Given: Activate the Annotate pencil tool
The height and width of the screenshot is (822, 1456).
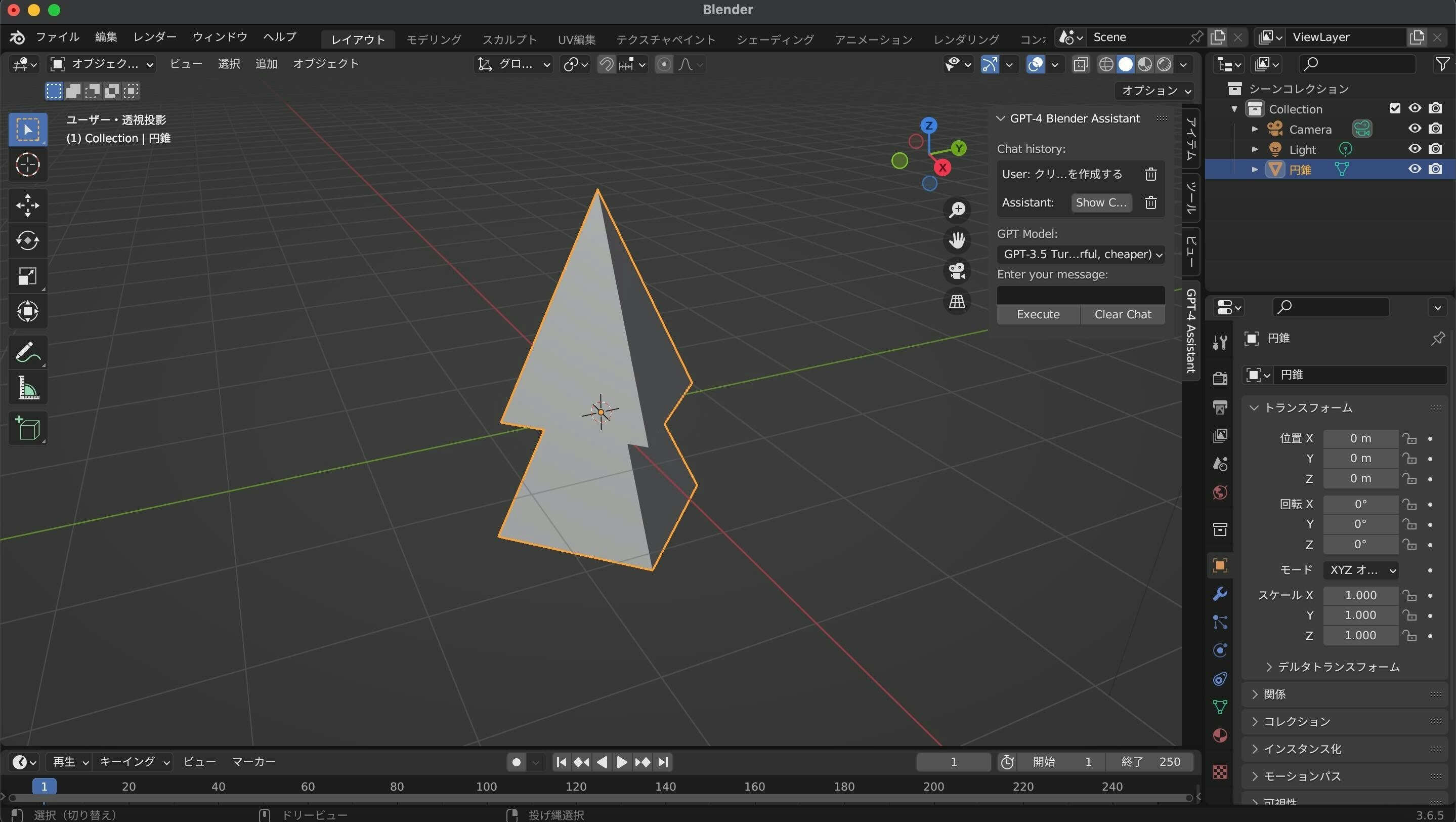Looking at the screenshot, I should pos(27,353).
